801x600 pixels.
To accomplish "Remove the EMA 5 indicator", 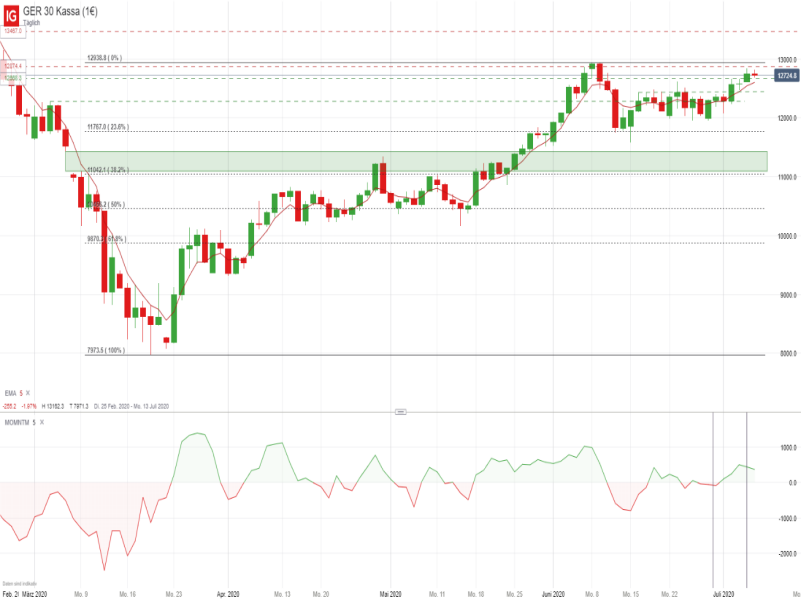I will click(x=28, y=393).
